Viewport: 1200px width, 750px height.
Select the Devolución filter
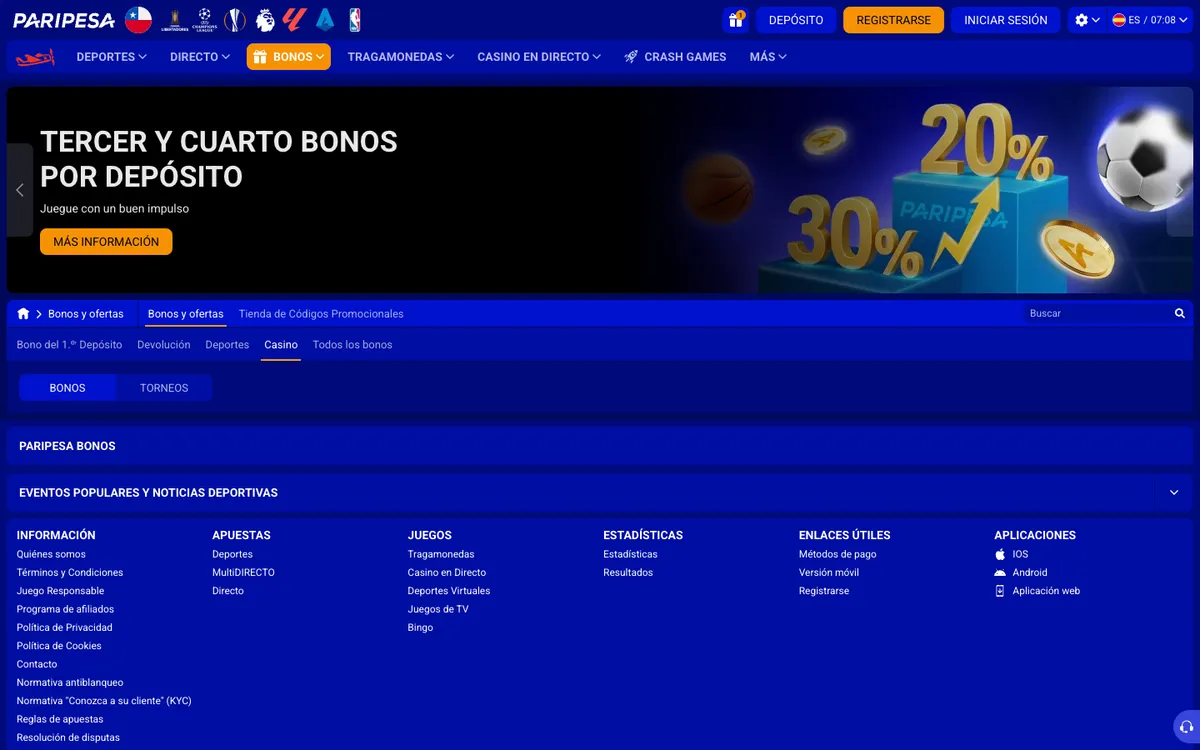[164, 345]
